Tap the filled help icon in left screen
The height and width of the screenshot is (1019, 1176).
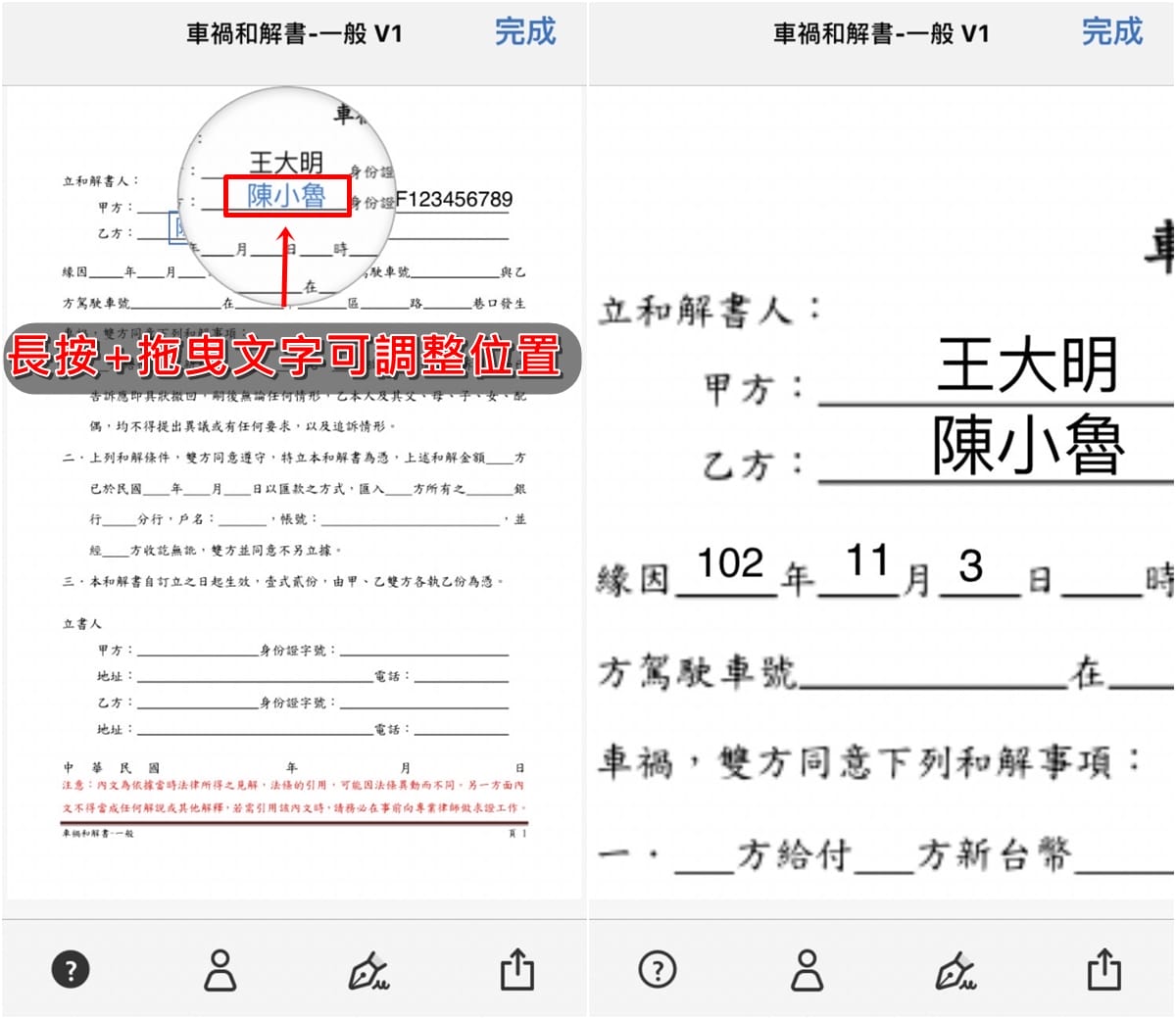[70, 970]
